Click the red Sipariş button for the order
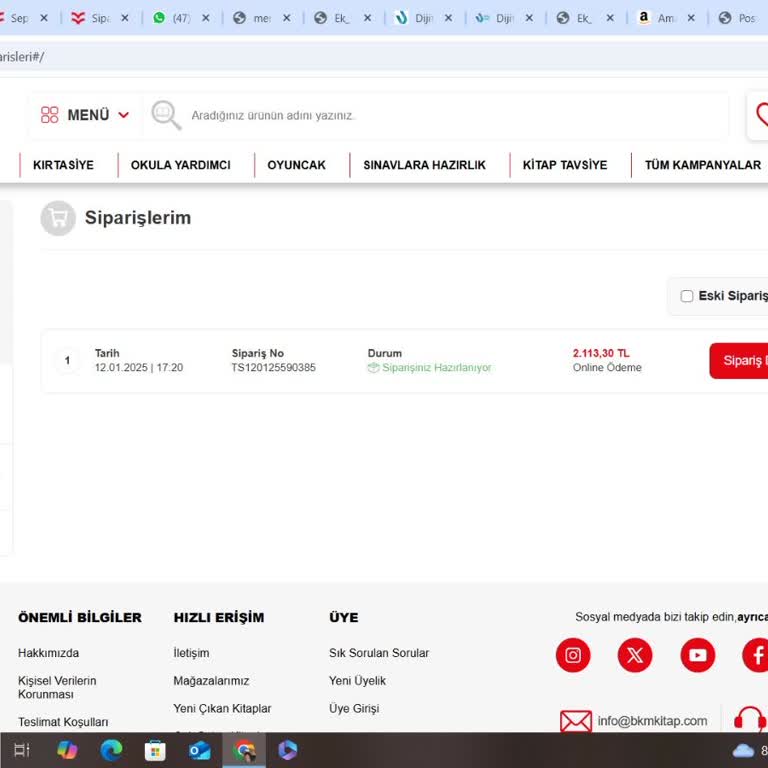Image resolution: width=768 pixels, height=768 pixels. [740, 360]
